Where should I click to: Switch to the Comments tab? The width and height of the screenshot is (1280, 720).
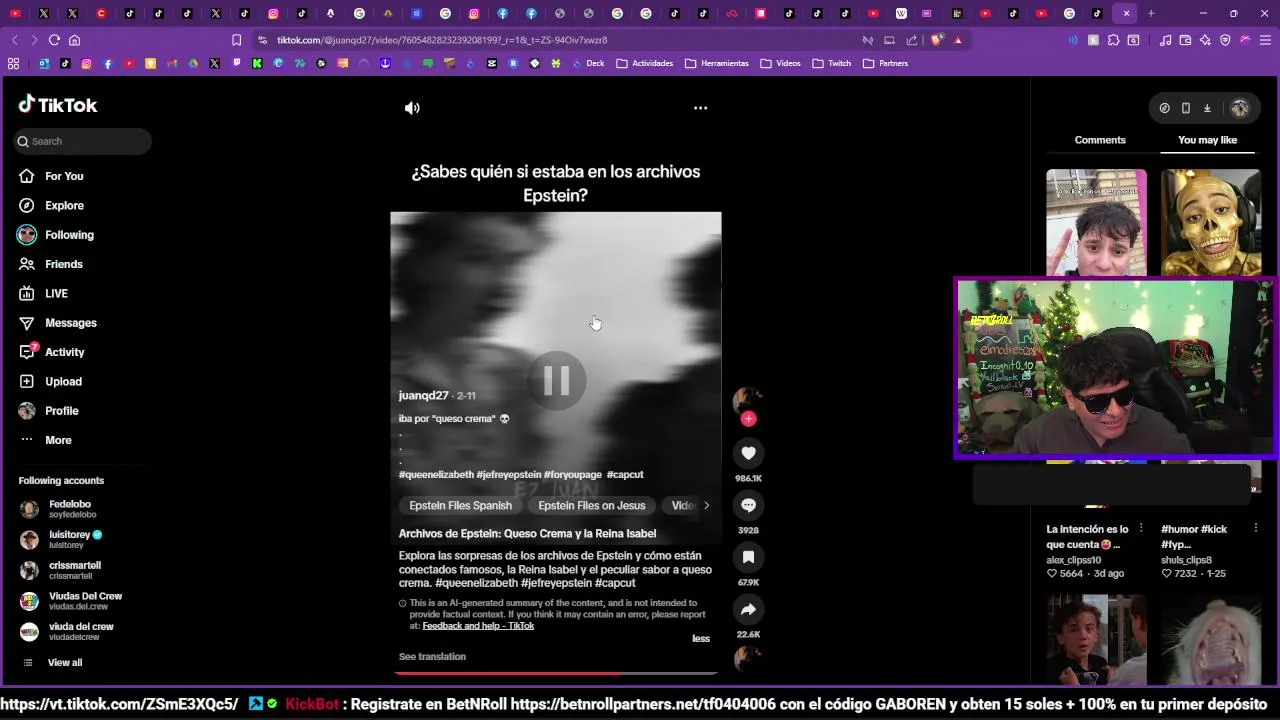coord(1100,140)
